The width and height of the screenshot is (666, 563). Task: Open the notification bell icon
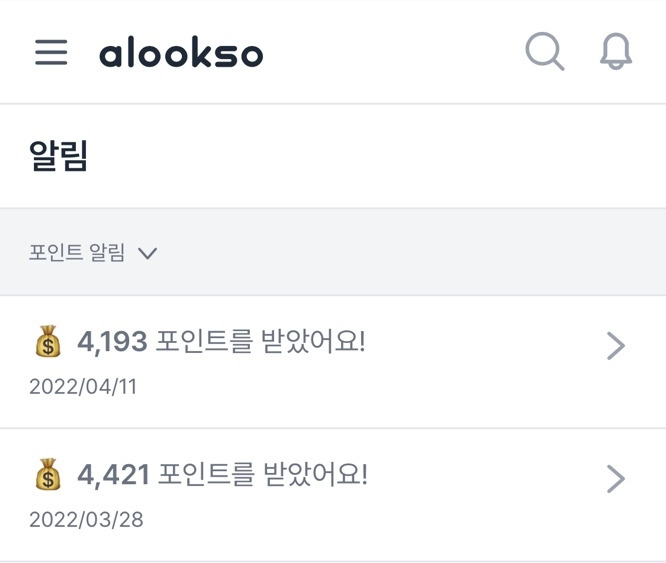click(616, 52)
